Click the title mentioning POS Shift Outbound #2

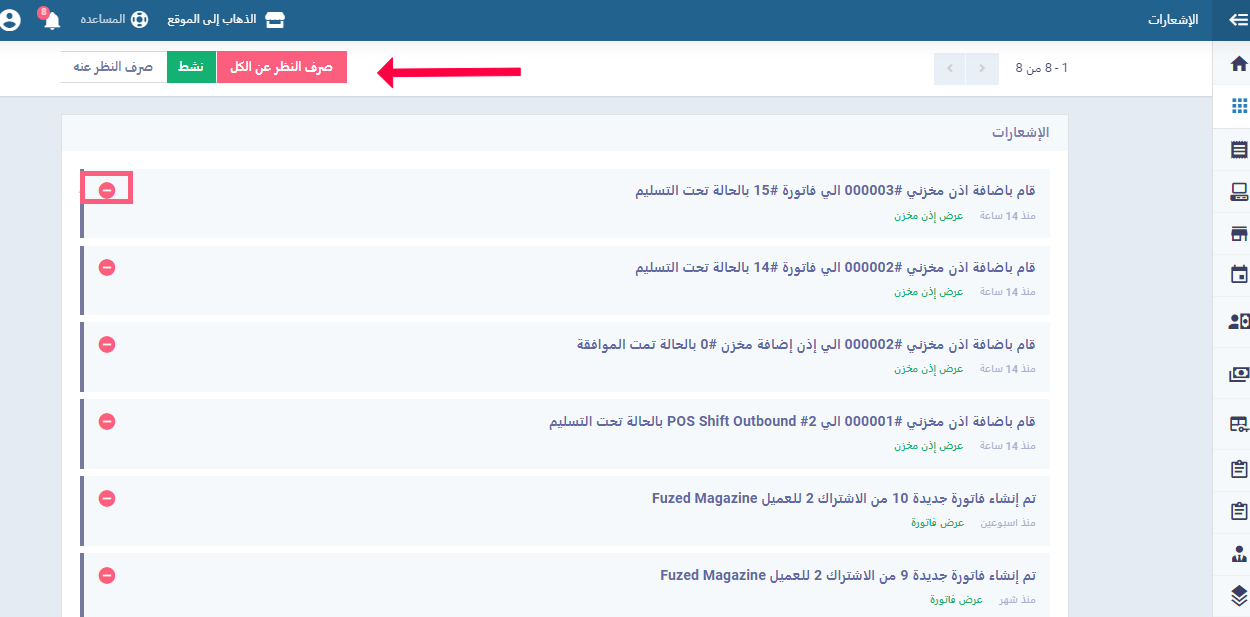[792, 421]
